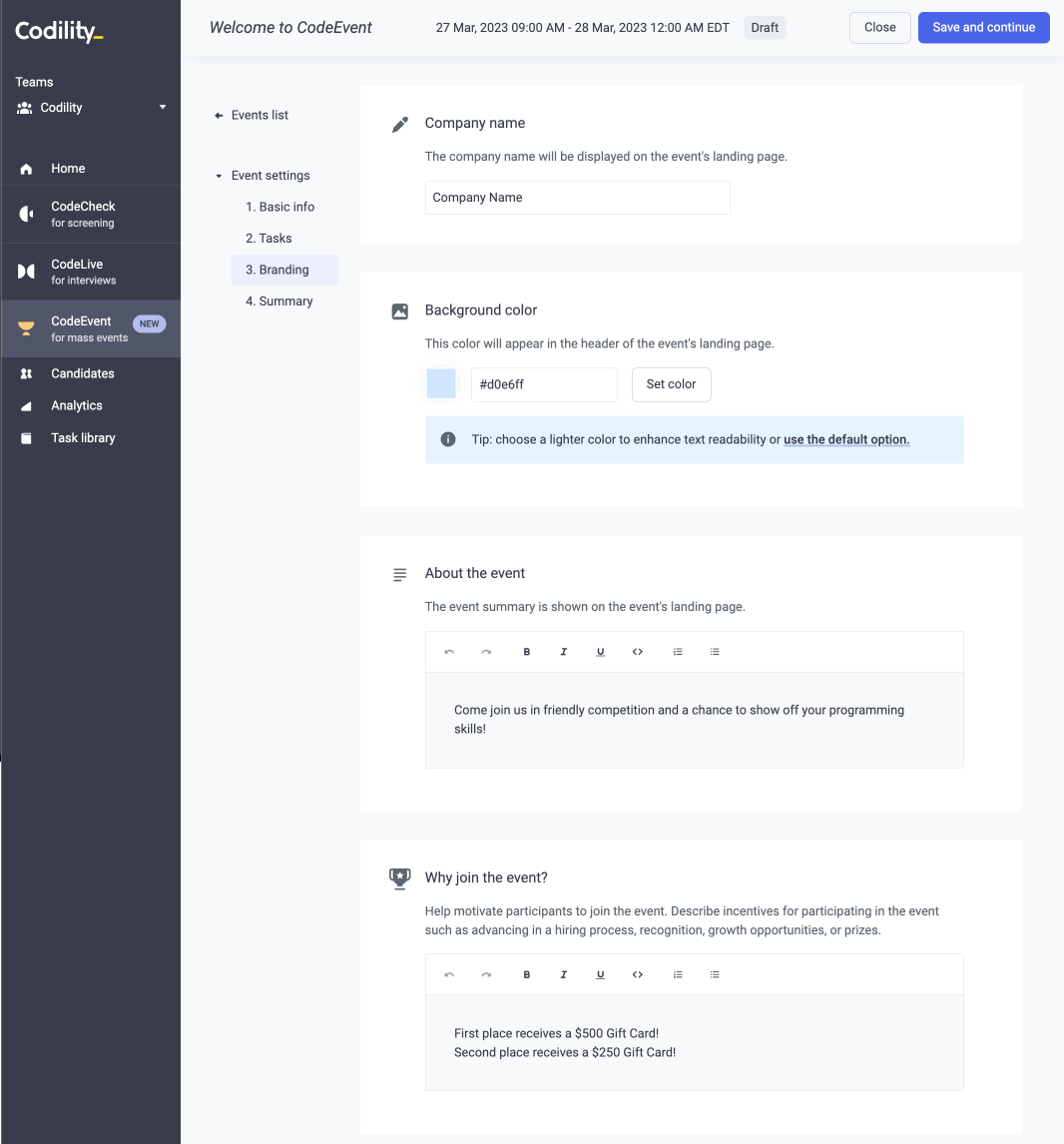Screen dimensions: 1064x1144
Task: Toggle code format in Why join editor
Action: (x=638, y=974)
